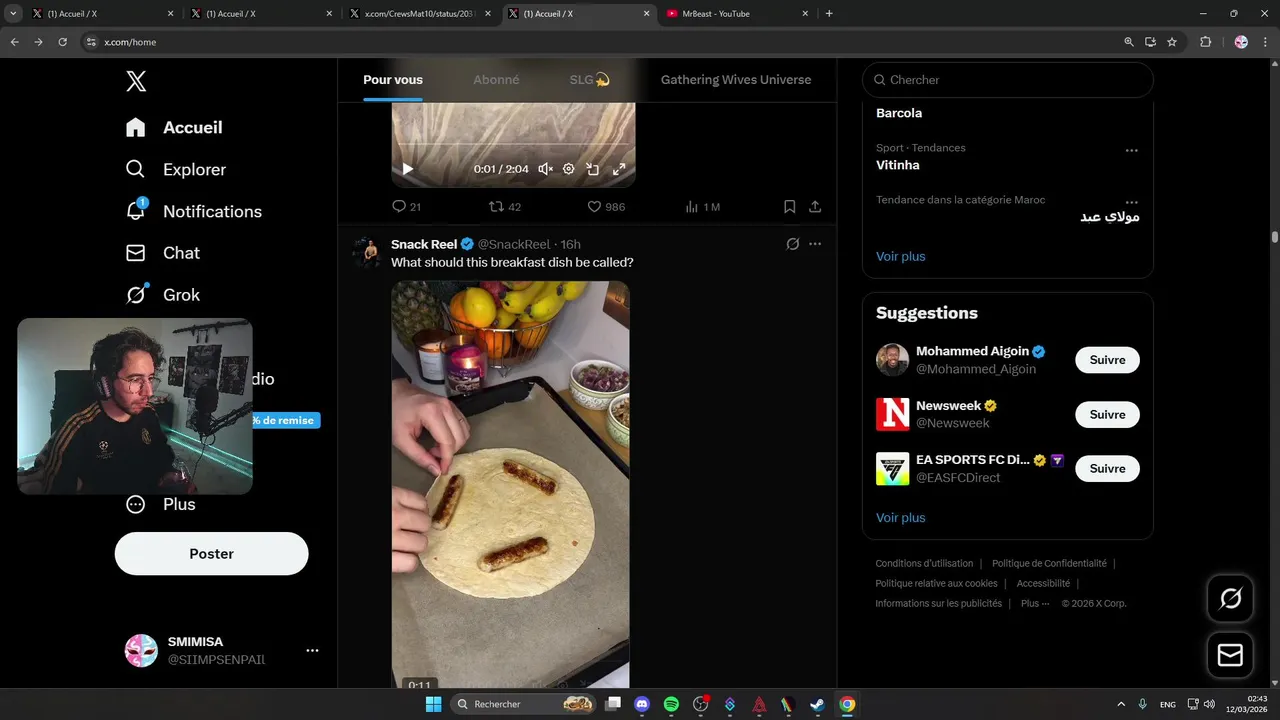Click SMIMISA profile avatar
Screen dimensions: 1280x720
141,650
